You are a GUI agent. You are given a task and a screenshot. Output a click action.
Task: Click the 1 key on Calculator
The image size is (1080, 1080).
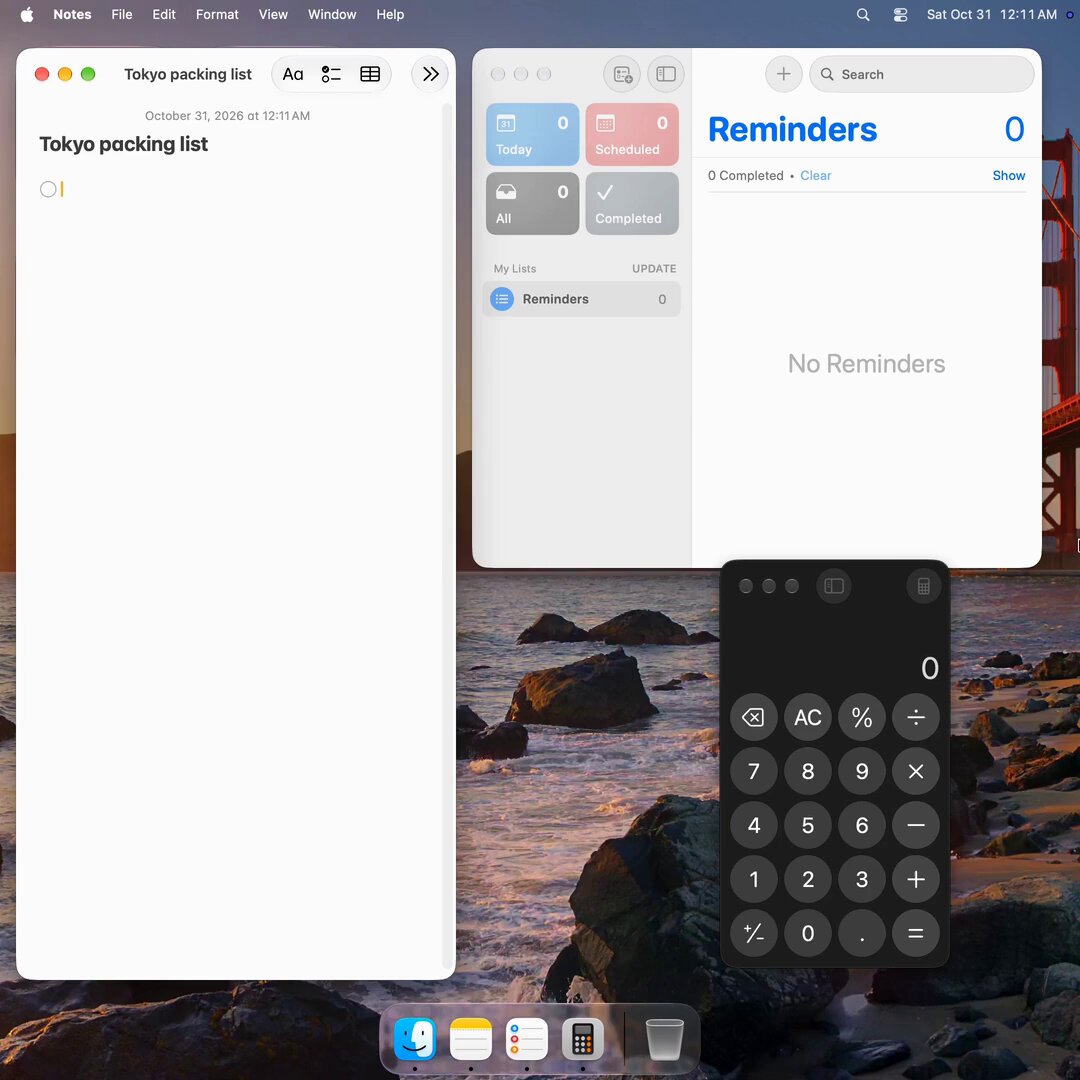coord(754,879)
